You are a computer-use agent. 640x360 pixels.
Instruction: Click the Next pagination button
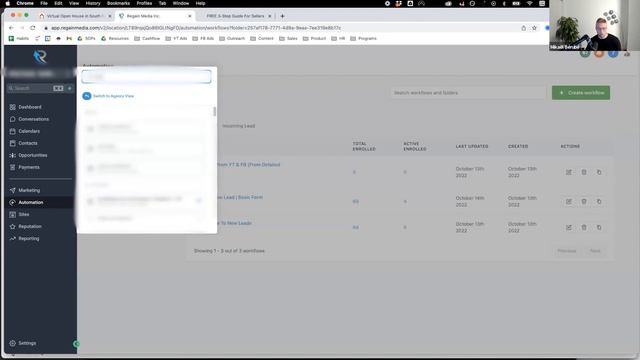595,251
